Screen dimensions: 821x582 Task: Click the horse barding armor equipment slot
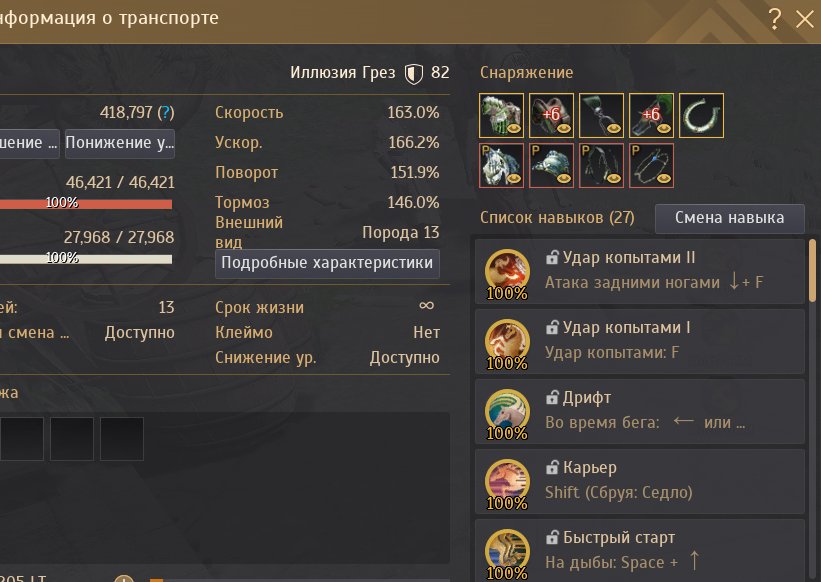(x=501, y=116)
